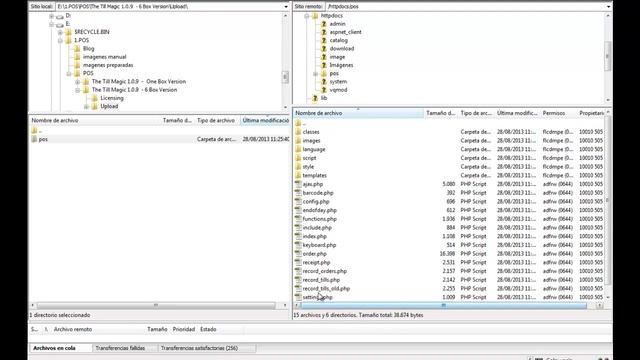Select the templates folder icon in the remote file list
640x360 pixels.
coord(298,176)
